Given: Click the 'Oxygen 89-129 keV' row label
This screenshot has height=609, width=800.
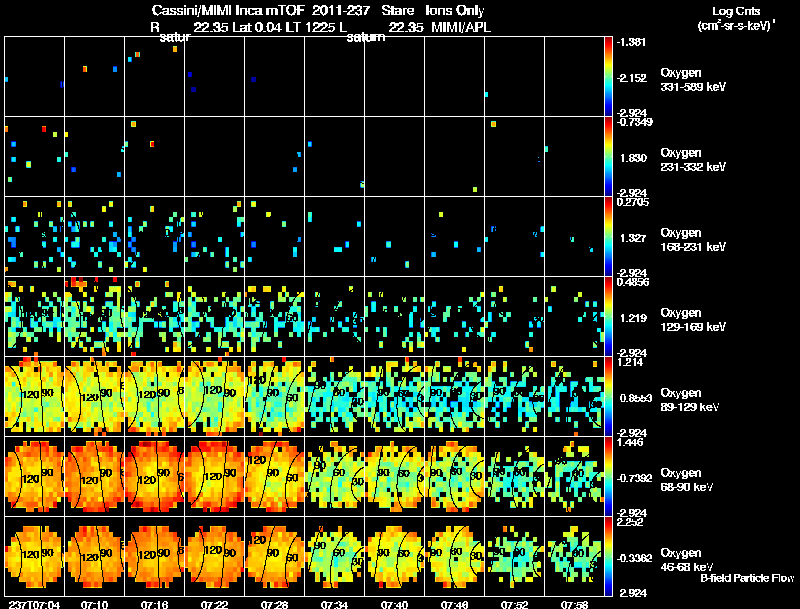Looking at the screenshot, I should click(690, 400).
